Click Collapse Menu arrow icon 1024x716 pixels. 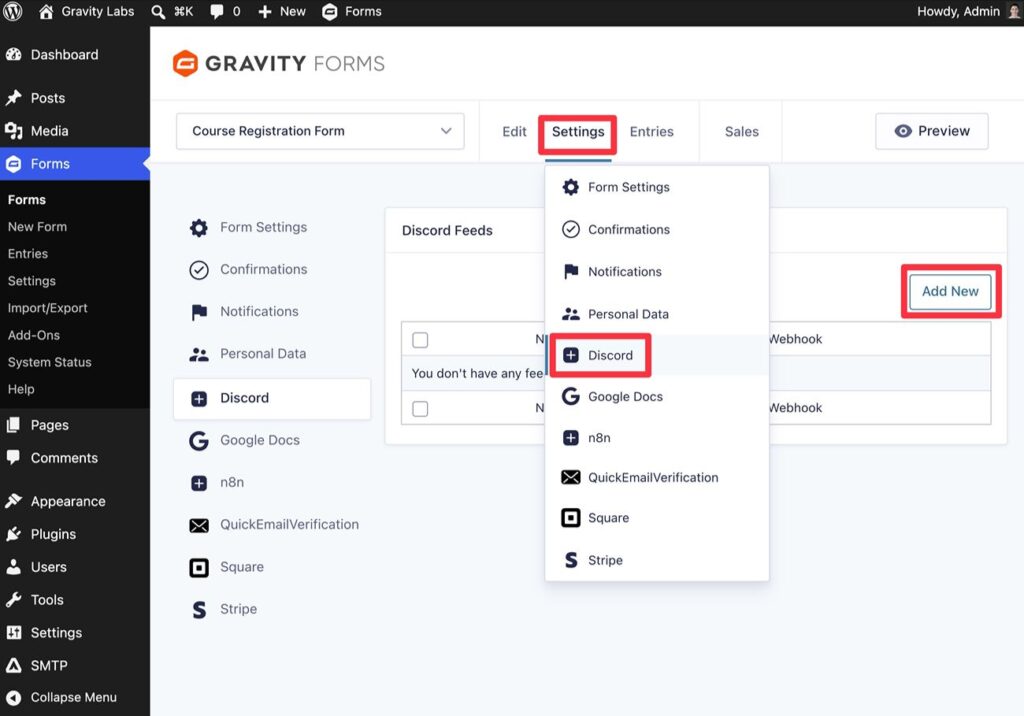14,698
